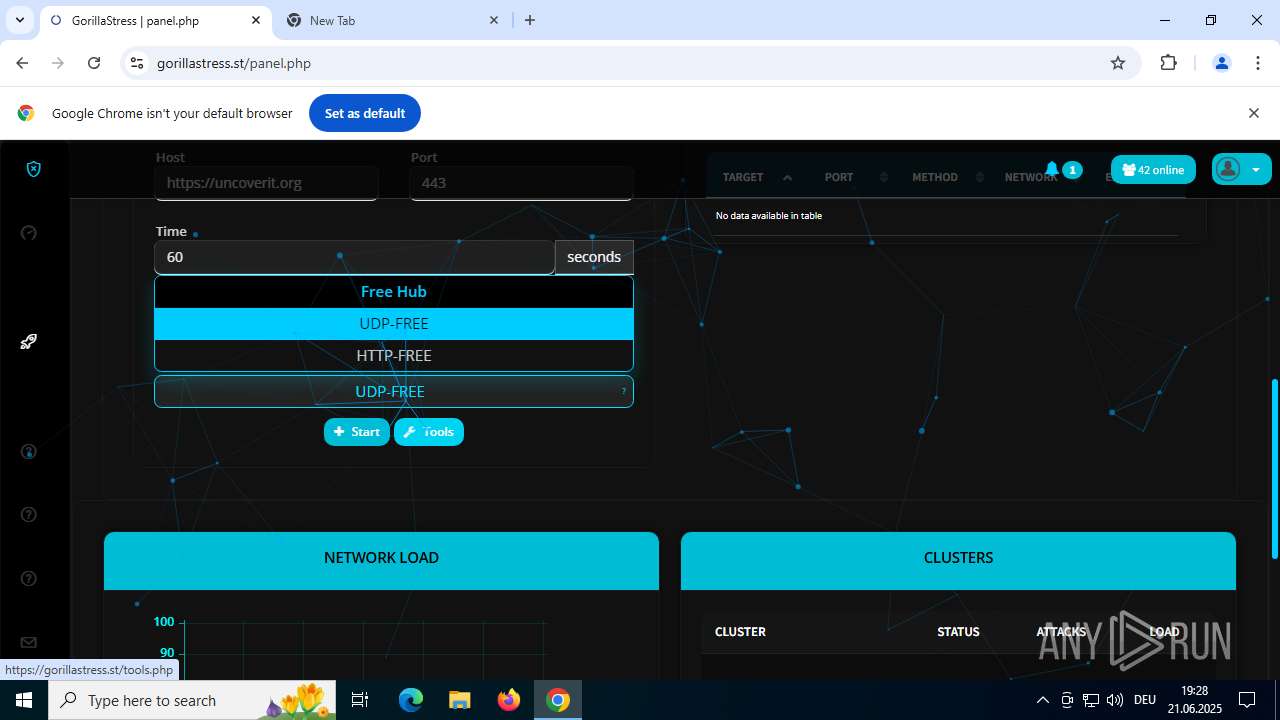This screenshot has height=720, width=1280.
Task: Open the Windows notification center icon
Action: [1247, 700]
